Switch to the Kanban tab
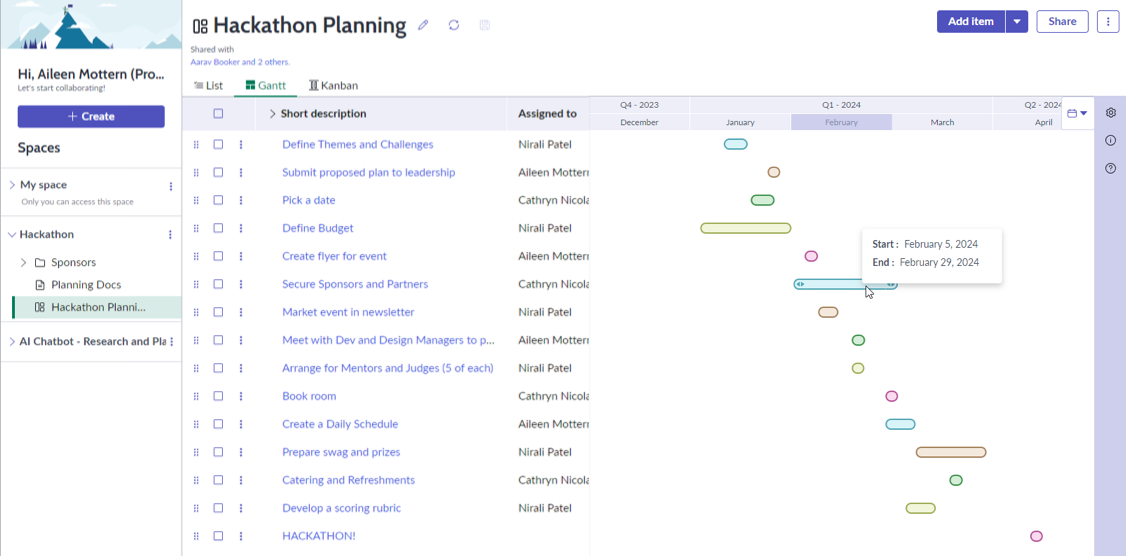 333,85
